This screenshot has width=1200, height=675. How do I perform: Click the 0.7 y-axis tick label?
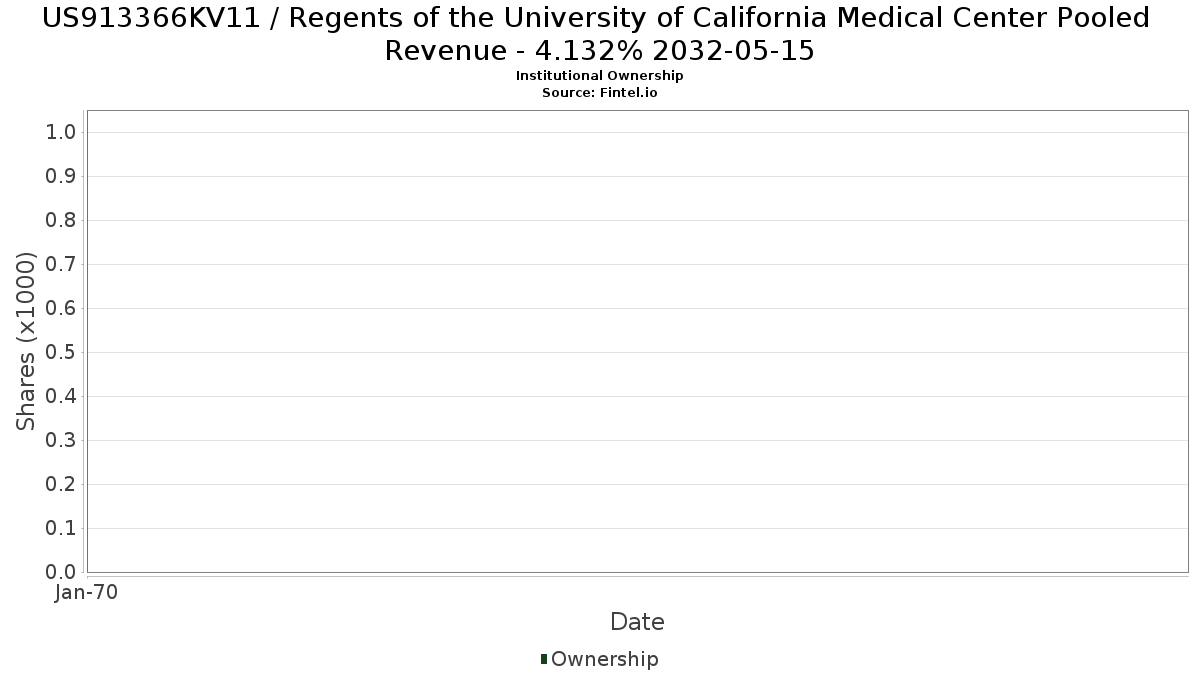[61, 265]
